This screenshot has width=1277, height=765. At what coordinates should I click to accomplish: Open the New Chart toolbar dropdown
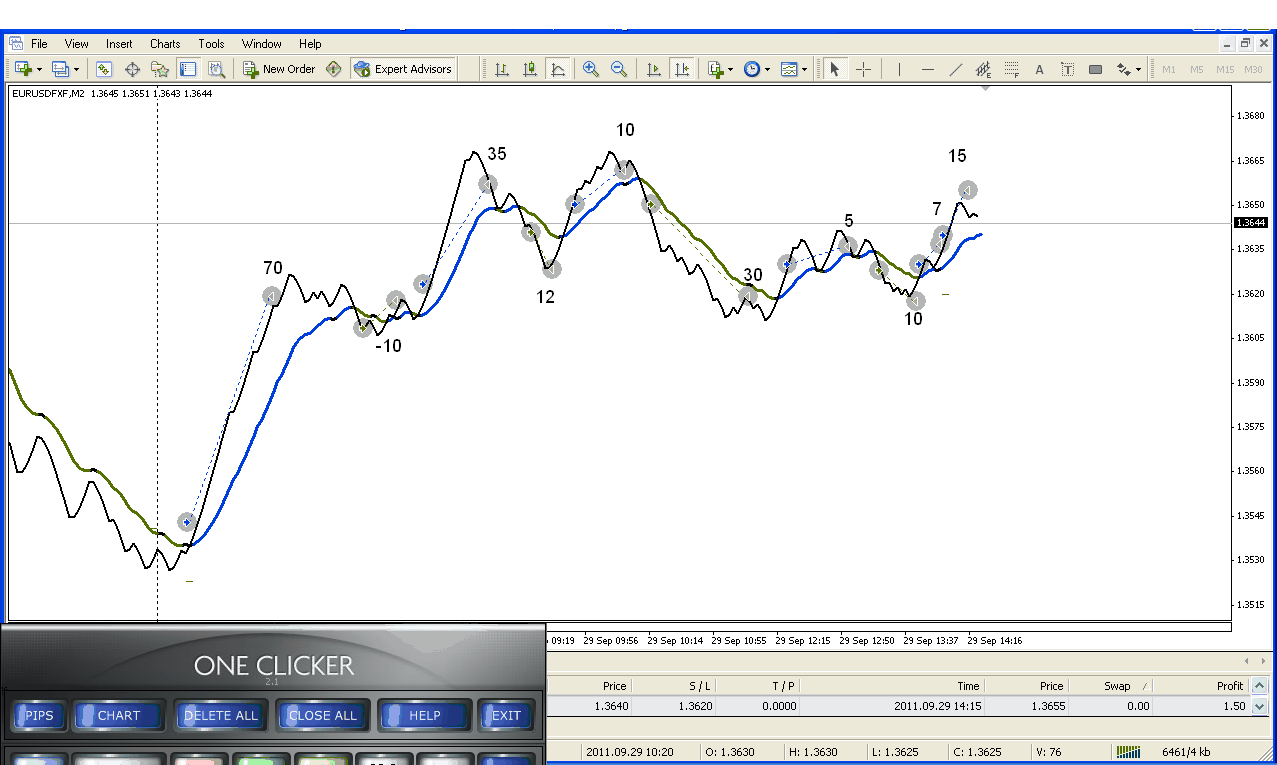pos(27,69)
